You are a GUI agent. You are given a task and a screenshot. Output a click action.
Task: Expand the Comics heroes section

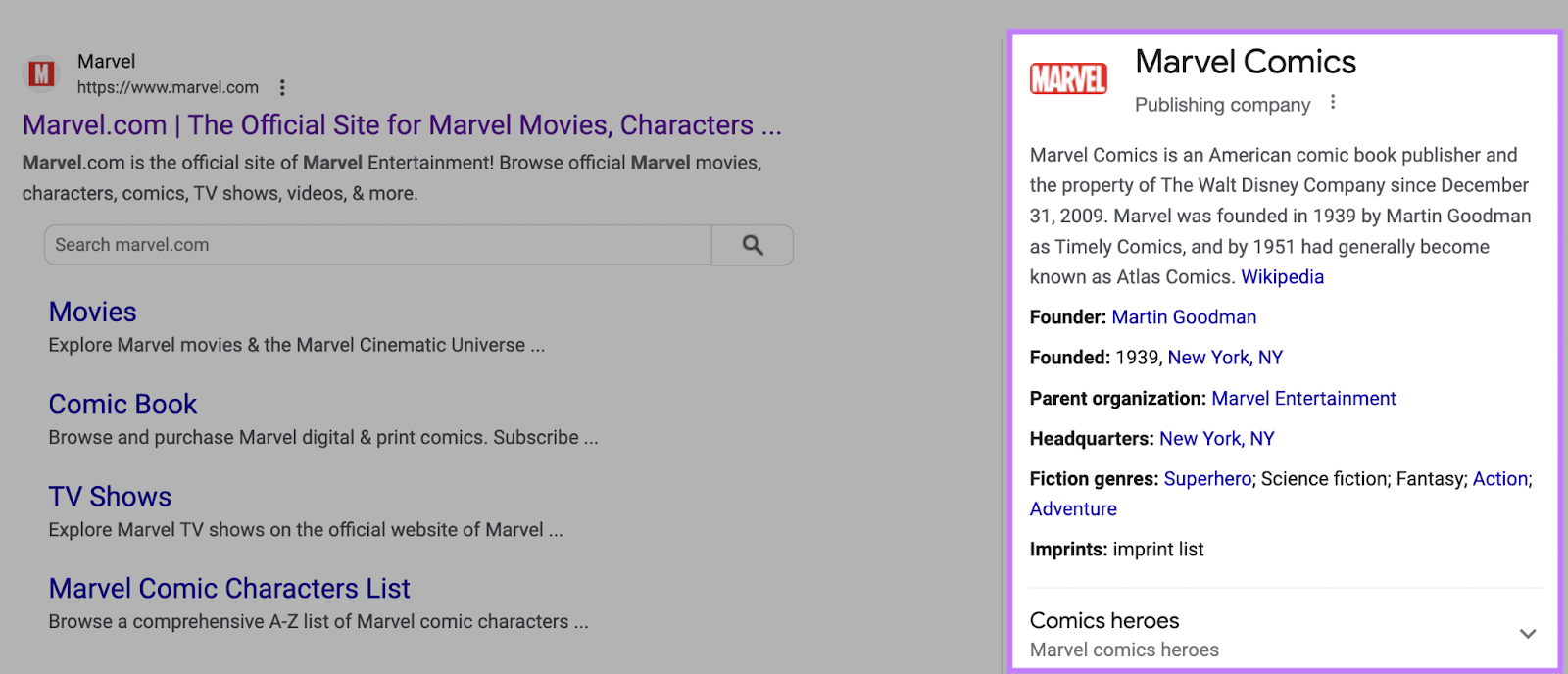[1527, 634]
